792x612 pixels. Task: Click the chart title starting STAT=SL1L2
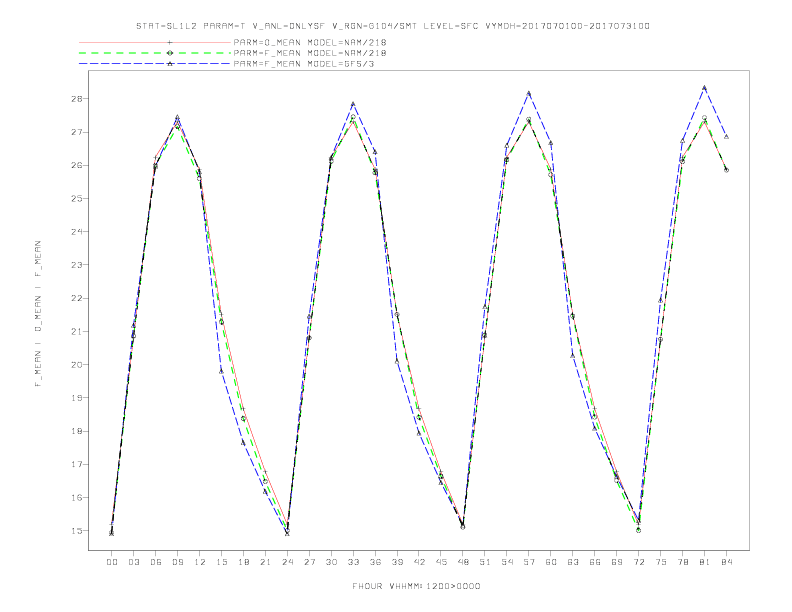pos(393,26)
